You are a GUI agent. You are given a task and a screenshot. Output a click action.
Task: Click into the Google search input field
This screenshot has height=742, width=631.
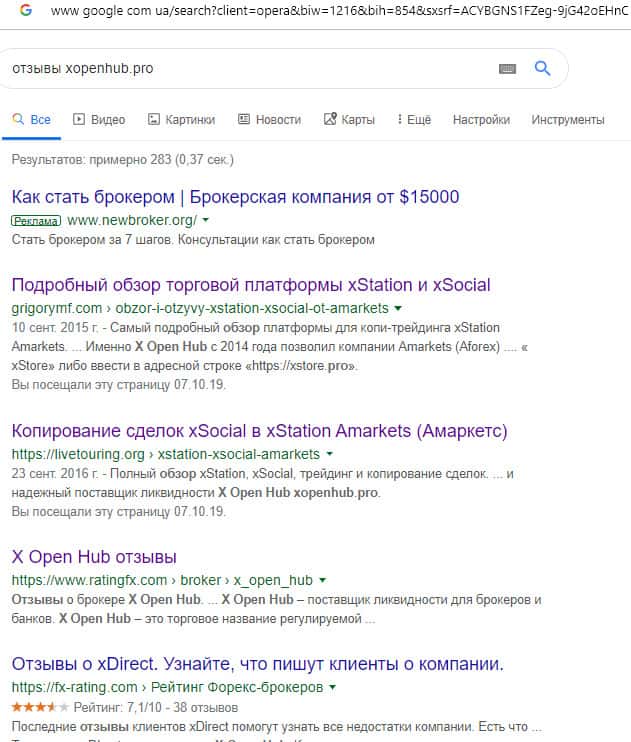click(x=250, y=69)
